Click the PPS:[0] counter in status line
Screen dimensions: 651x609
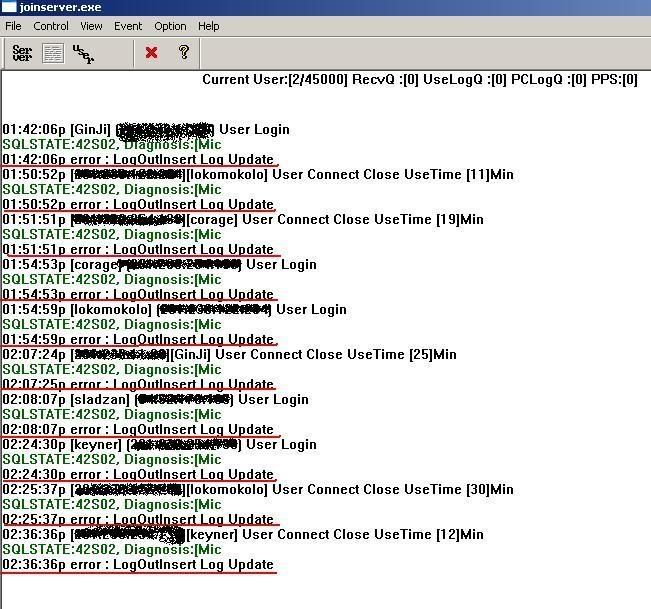[615, 80]
